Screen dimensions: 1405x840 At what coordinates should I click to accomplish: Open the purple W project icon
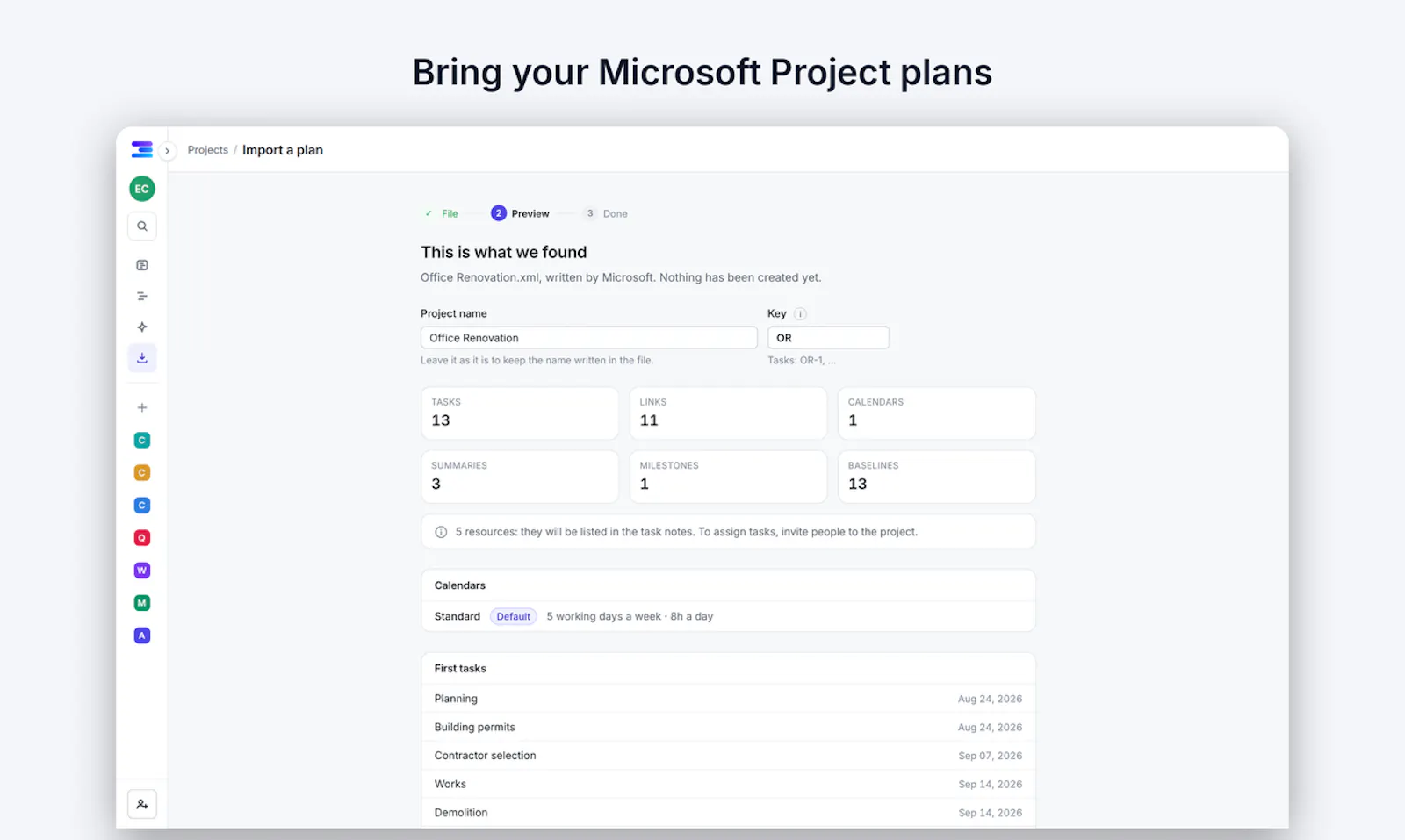142,571
